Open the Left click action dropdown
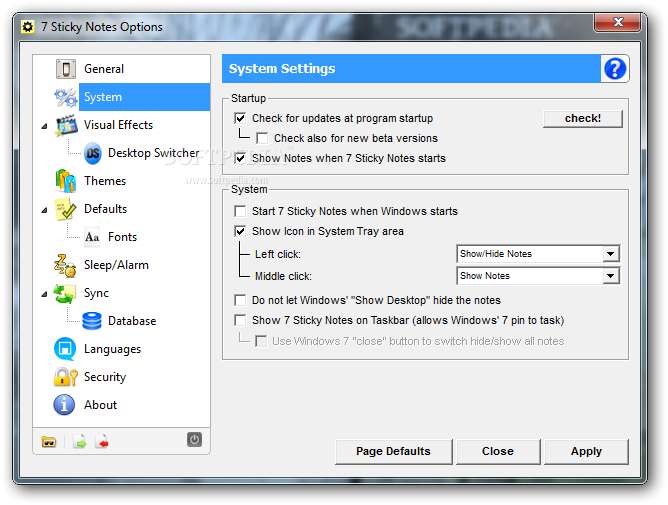 click(x=538, y=254)
